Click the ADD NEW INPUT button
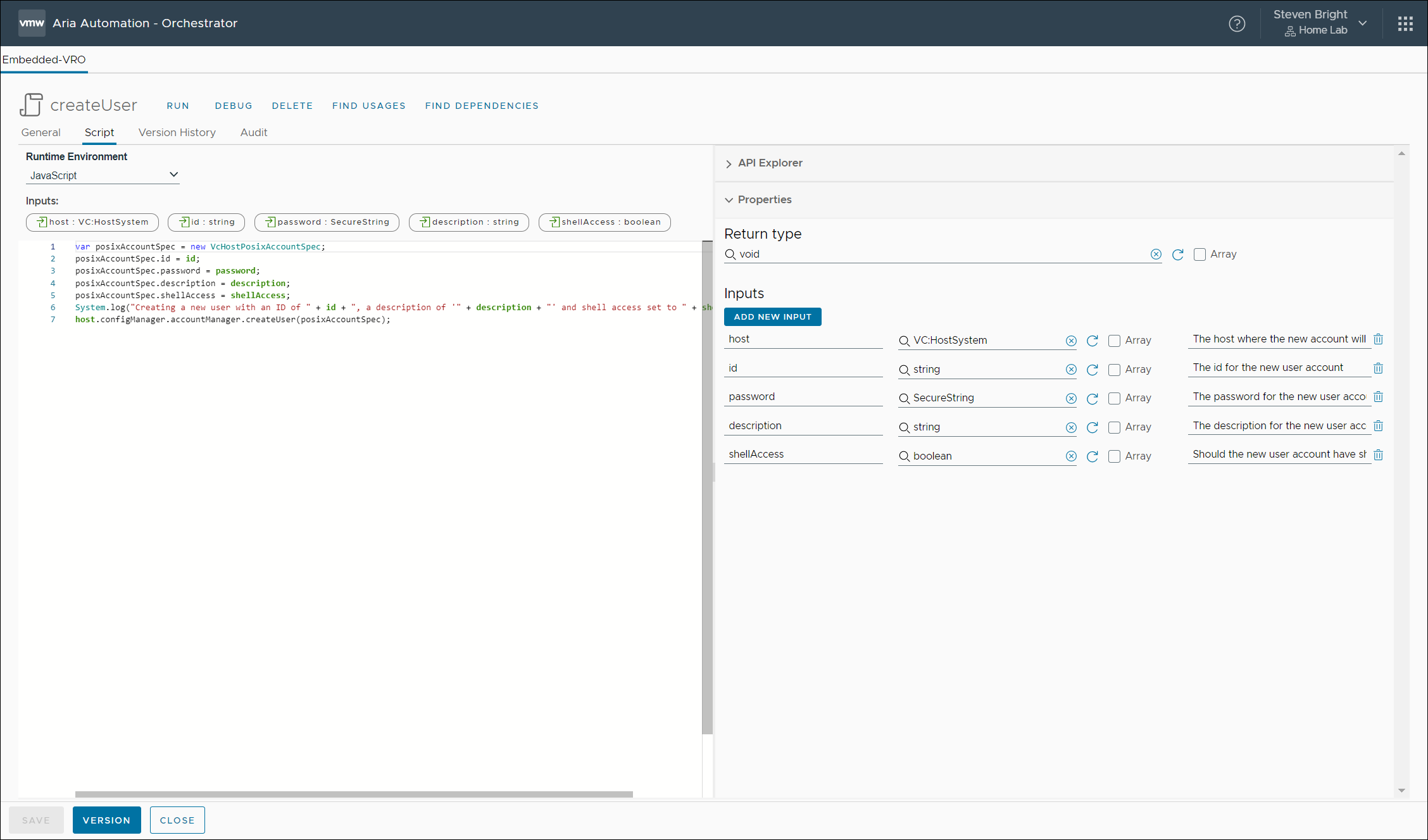The height and width of the screenshot is (840, 1428). tap(772, 317)
